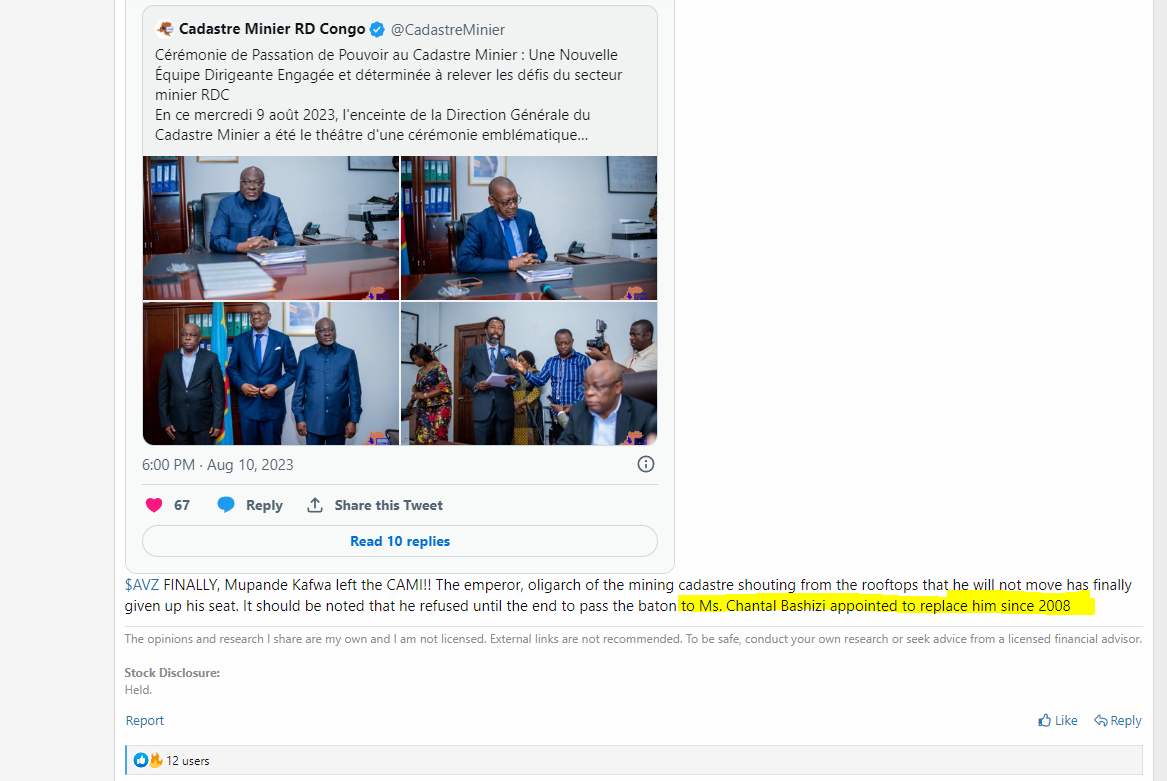Open the tweet info circle icon
1167x781 pixels.
click(x=645, y=464)
